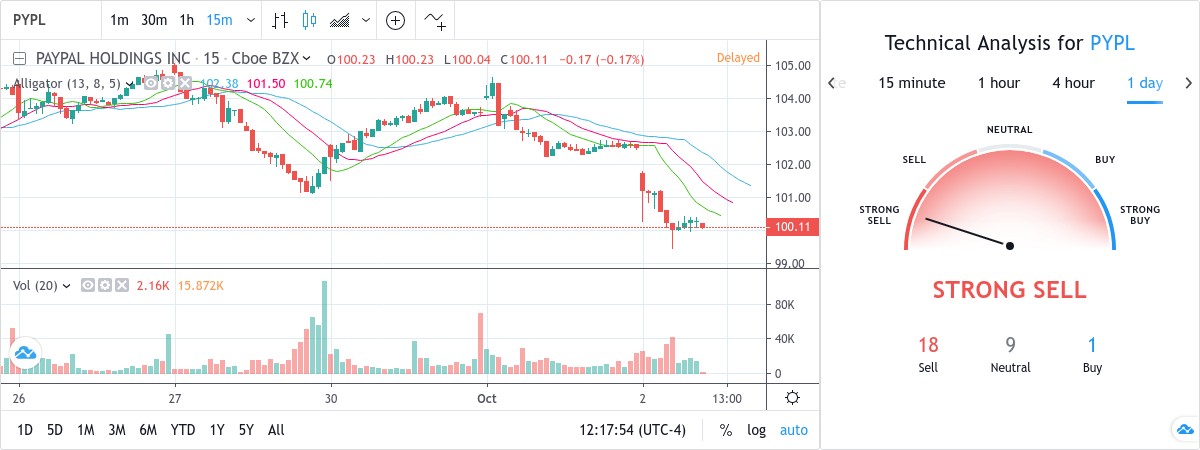The image size is (1200, 450).
Task: Click the Neutral count 9
Action: (x=1010, y=346)
